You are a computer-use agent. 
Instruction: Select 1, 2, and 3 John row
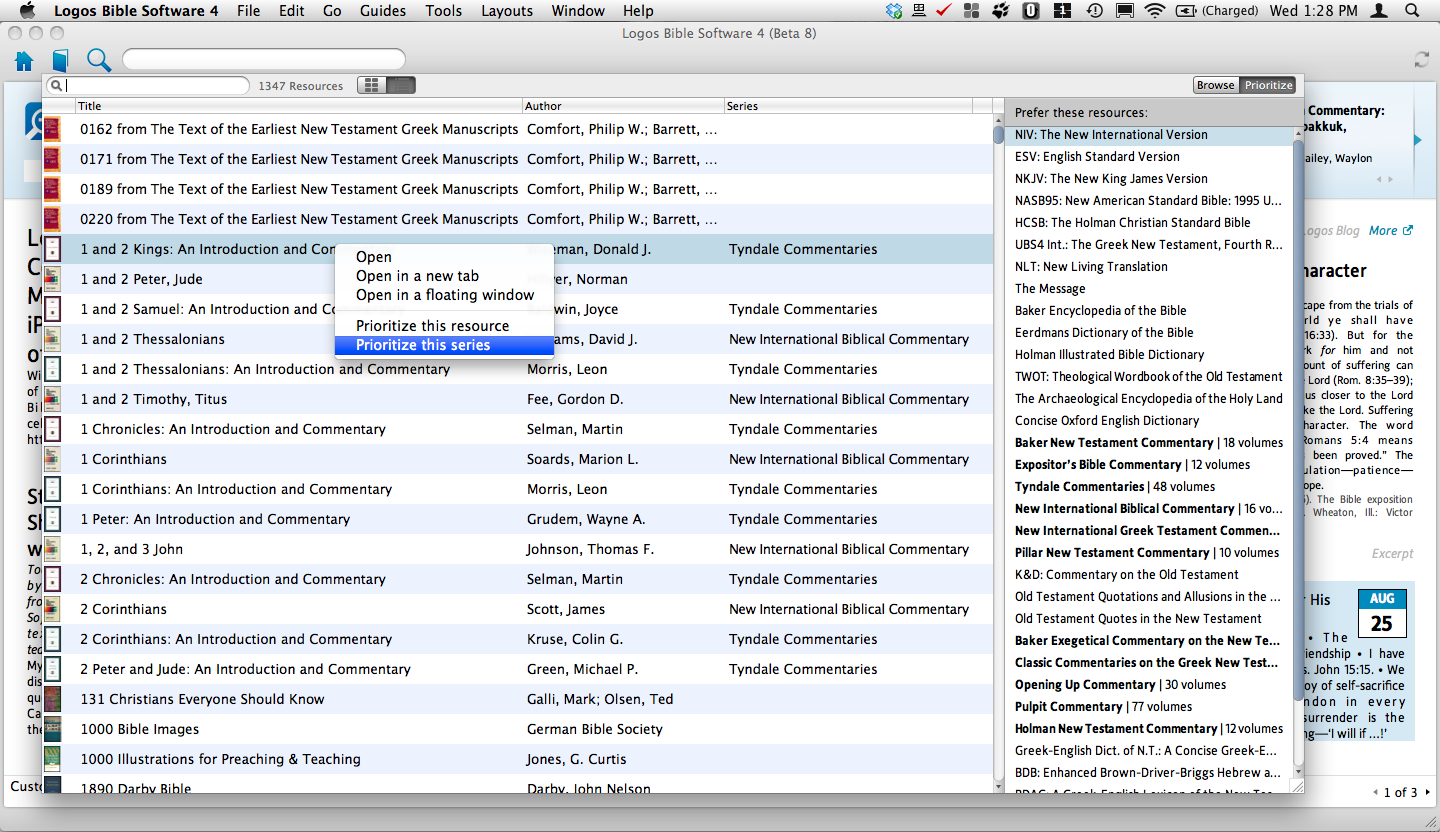pyautogui.click(x=518, y=549)
